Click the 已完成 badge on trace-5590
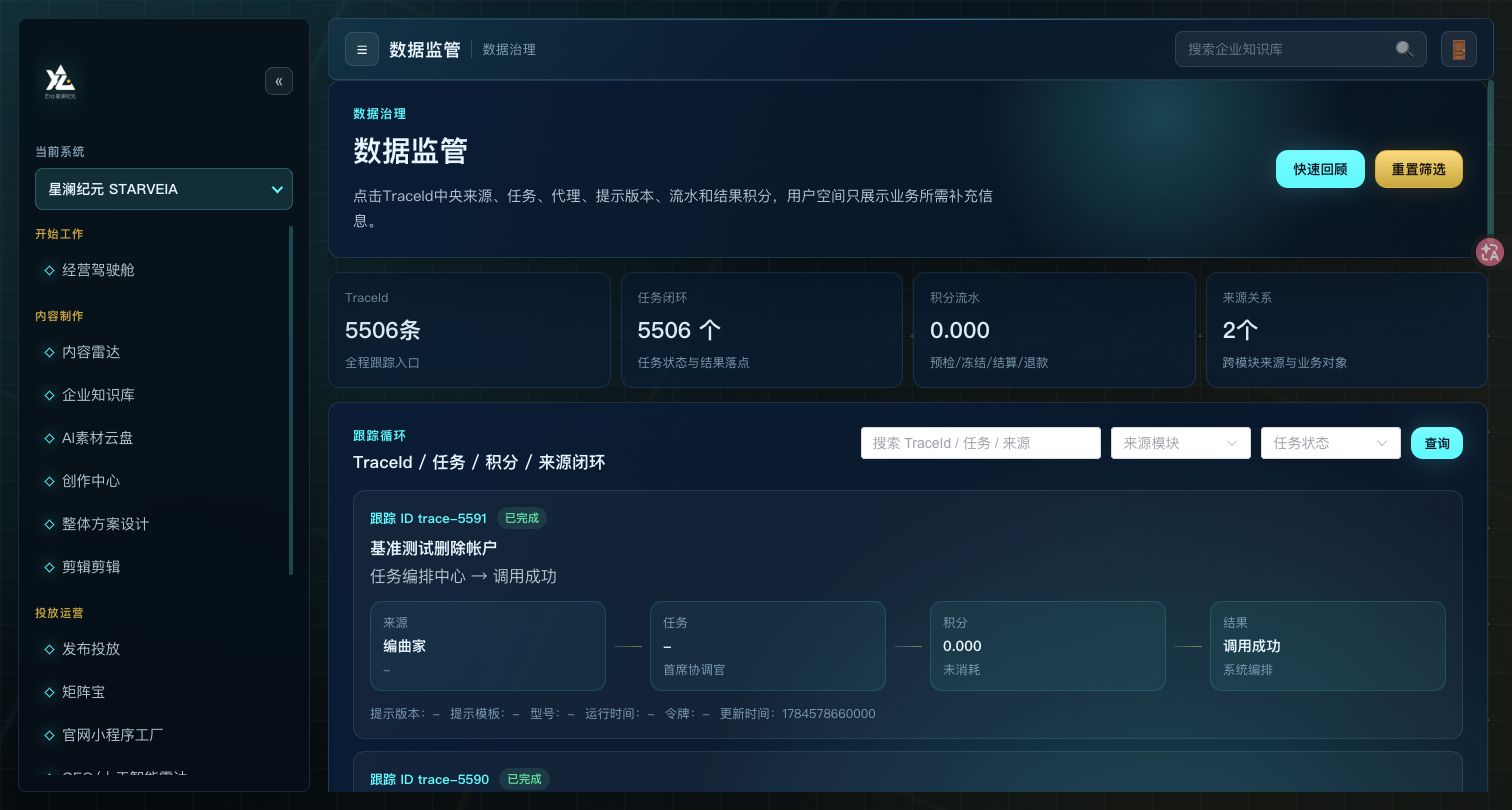The width and height of the screenshot is (1512, 810). click(524, 779)
